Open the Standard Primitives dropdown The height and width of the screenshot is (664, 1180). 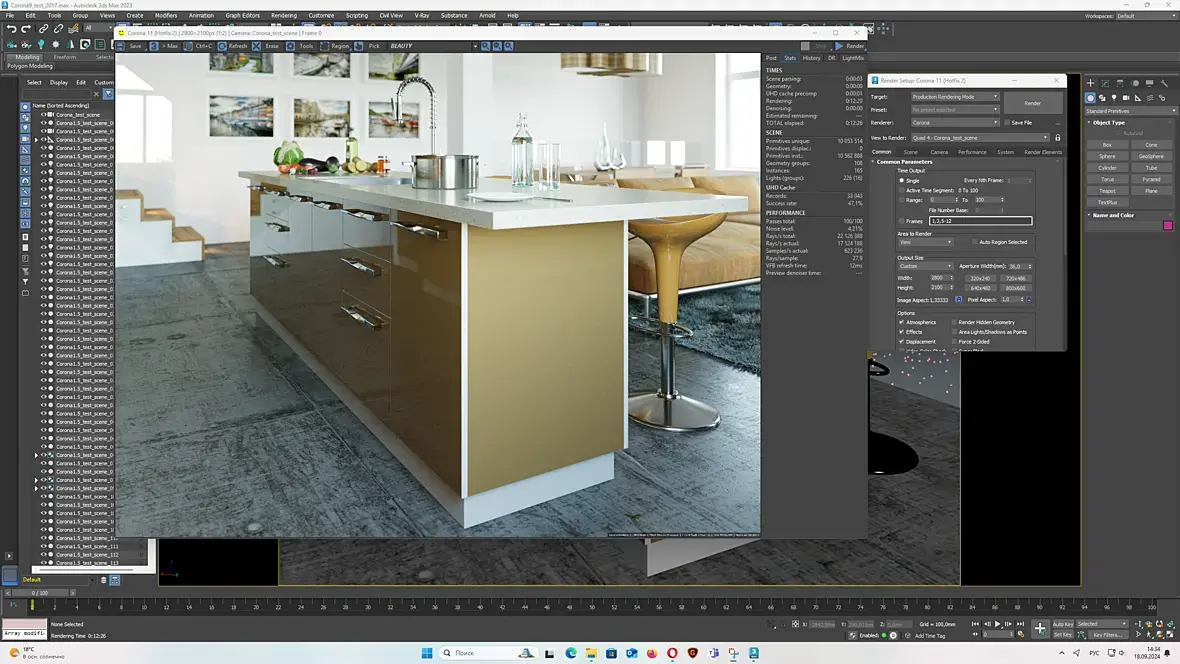[x=1130, y=111]
